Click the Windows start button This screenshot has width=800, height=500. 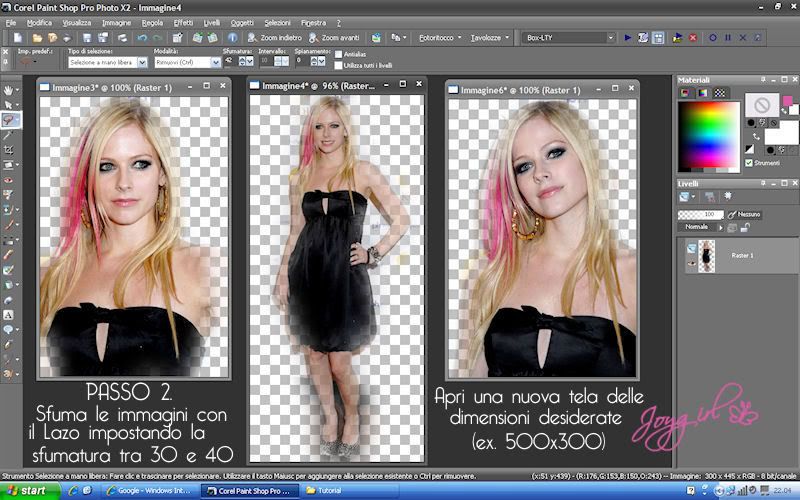tap(28, 491)
